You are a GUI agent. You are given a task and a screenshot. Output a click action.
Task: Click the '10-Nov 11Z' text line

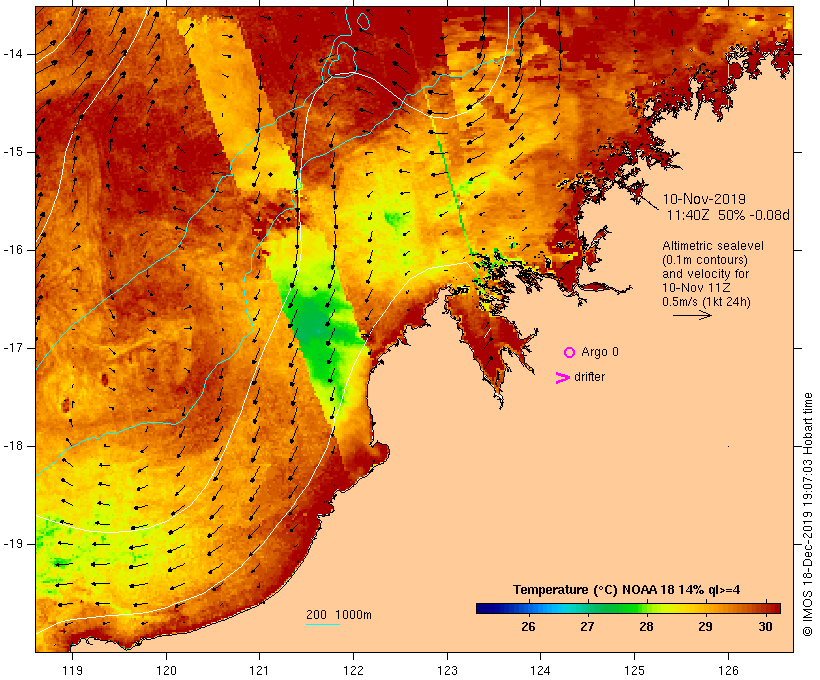(x=696, y=288)
